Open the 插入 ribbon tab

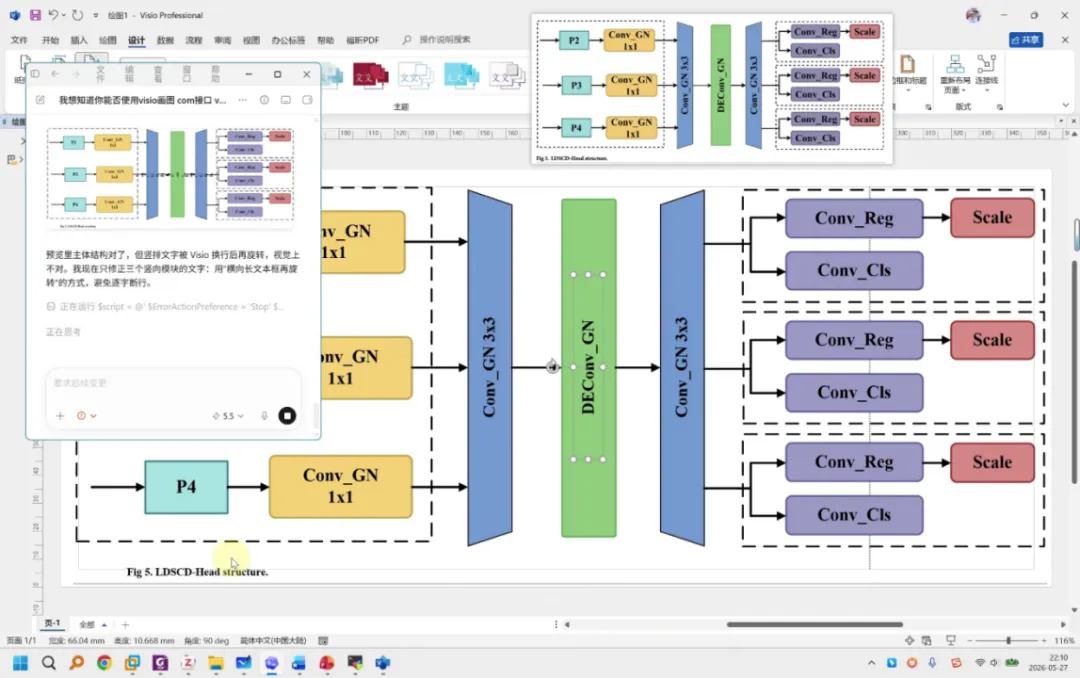pos(79,40)
